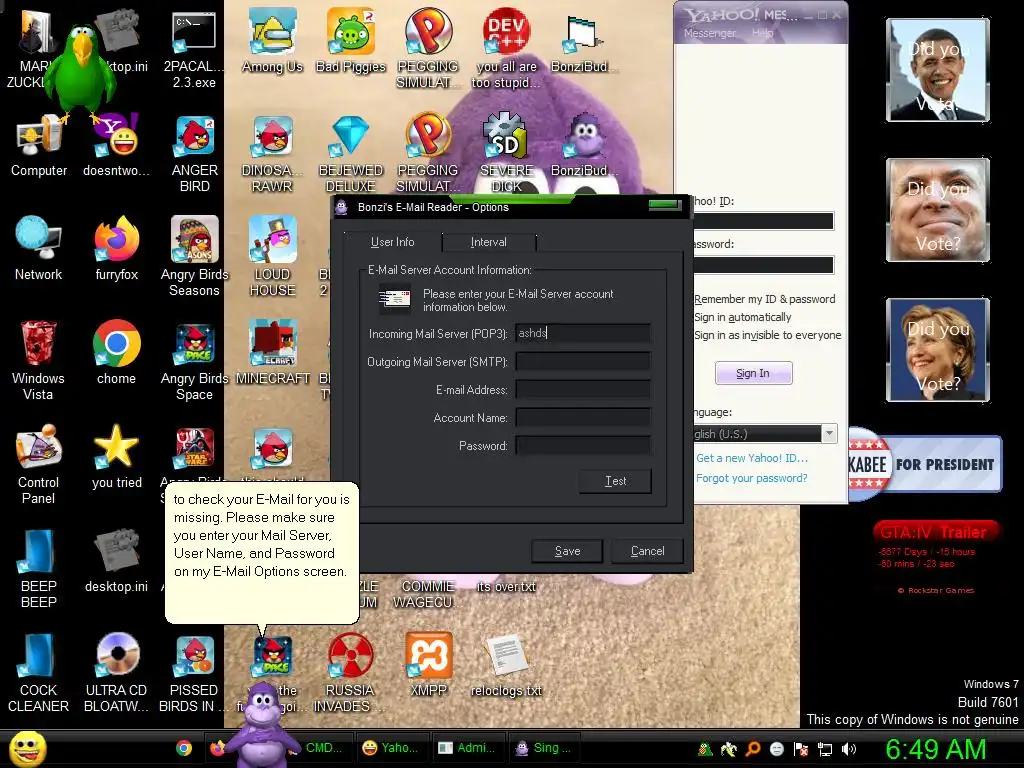
Task: Open the Angry Birds Seasons icon
Action: click(195, 256)
